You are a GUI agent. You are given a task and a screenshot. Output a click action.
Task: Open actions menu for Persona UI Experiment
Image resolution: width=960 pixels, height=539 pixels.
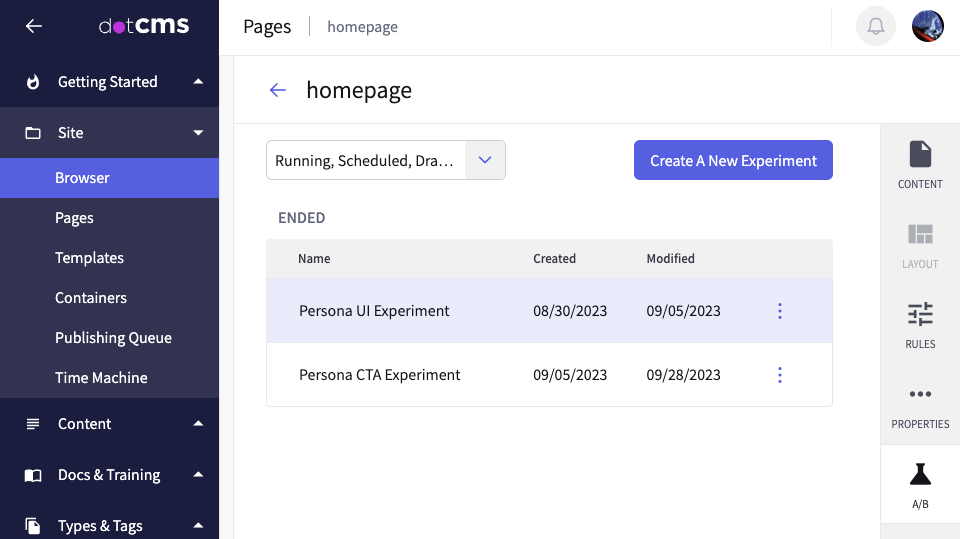click(x=780, y=311)
